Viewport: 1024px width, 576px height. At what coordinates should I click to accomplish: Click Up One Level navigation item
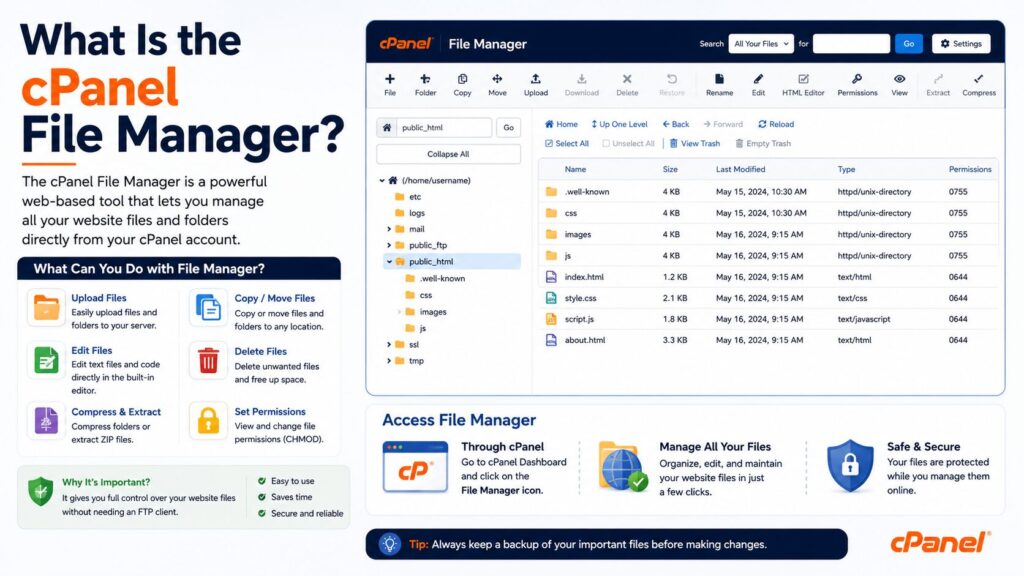point(619,124)
